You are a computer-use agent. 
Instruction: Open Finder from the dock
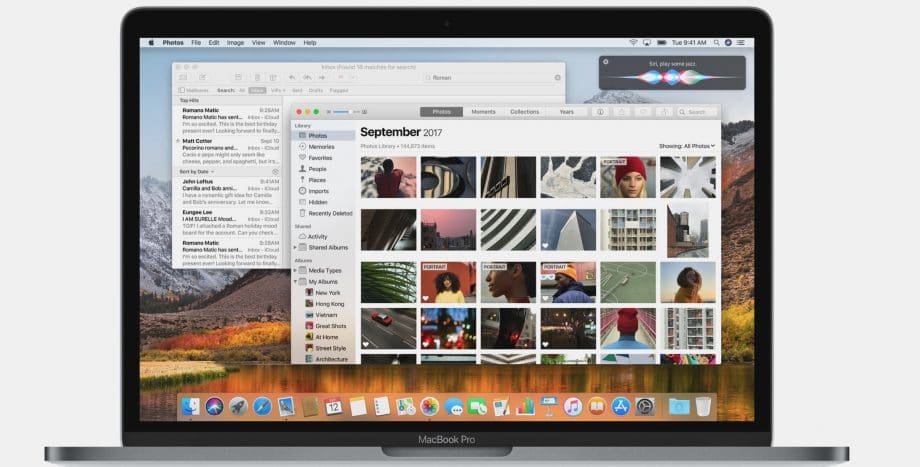pyautogui.click(x=190, y=406)
